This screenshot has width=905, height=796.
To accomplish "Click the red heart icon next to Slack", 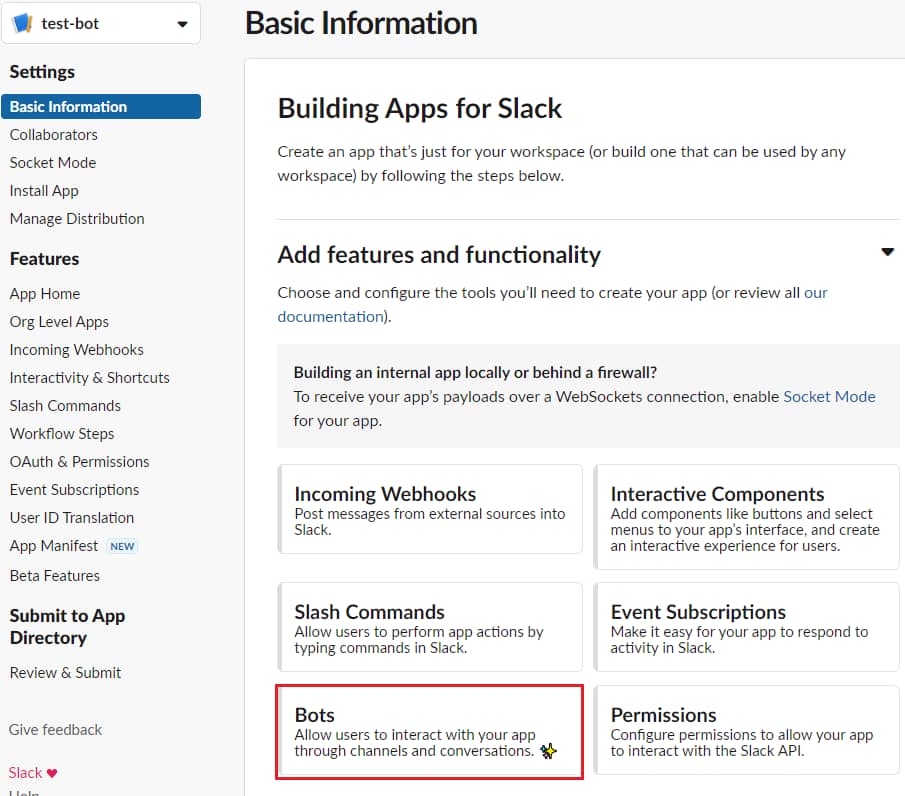I will 52,773.
